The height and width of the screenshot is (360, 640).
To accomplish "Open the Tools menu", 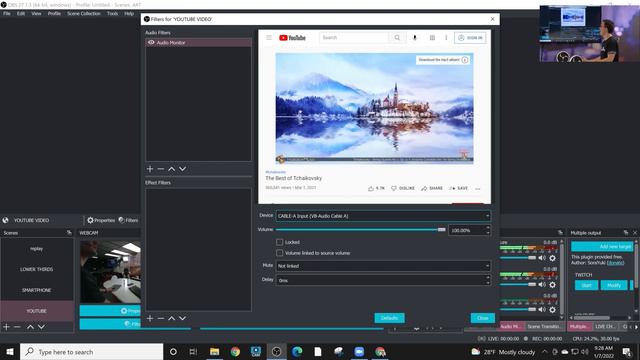I will [112, 13].
